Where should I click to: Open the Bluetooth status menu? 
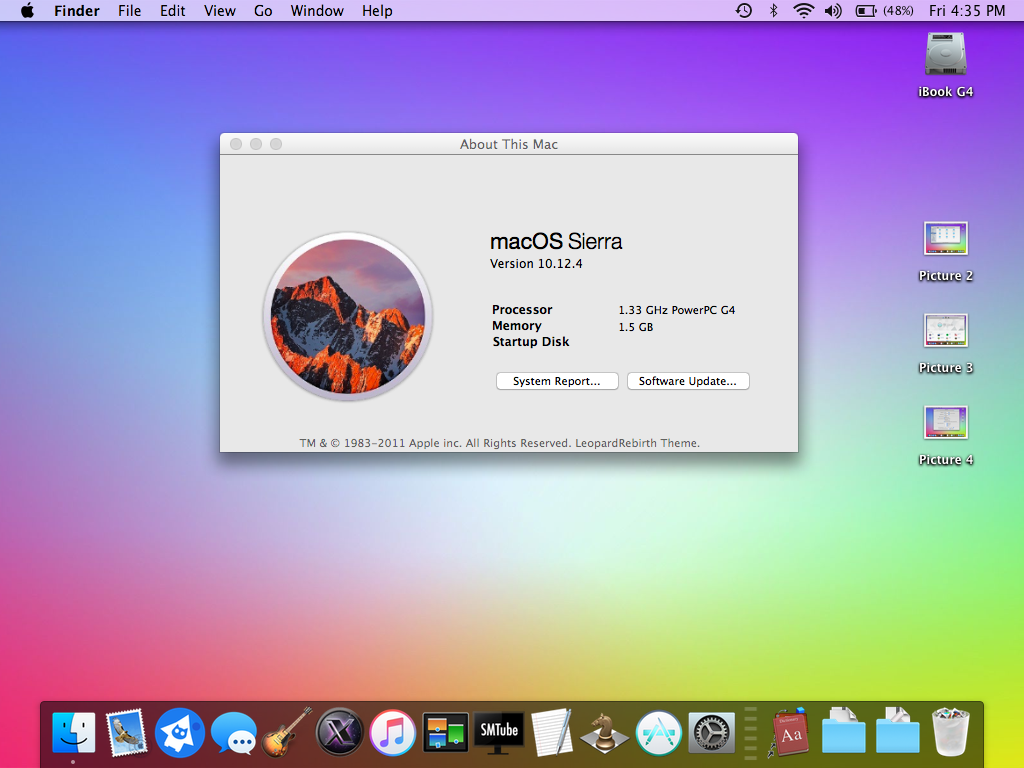click(774, 10)
